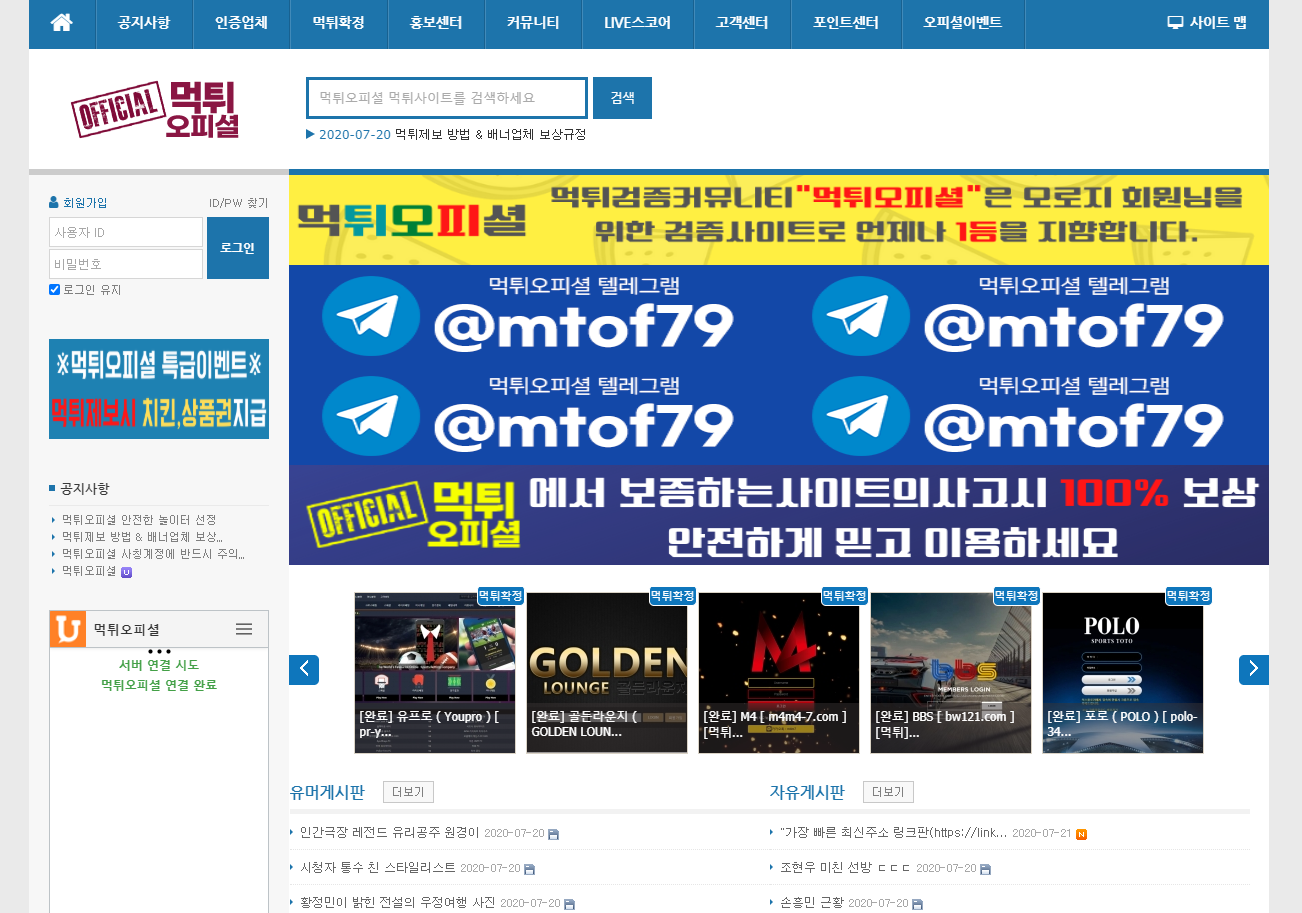Screen dimensions: 1302x913
Task: Click the 유머게시판 section heading
Action: click(x=327, y=792)
